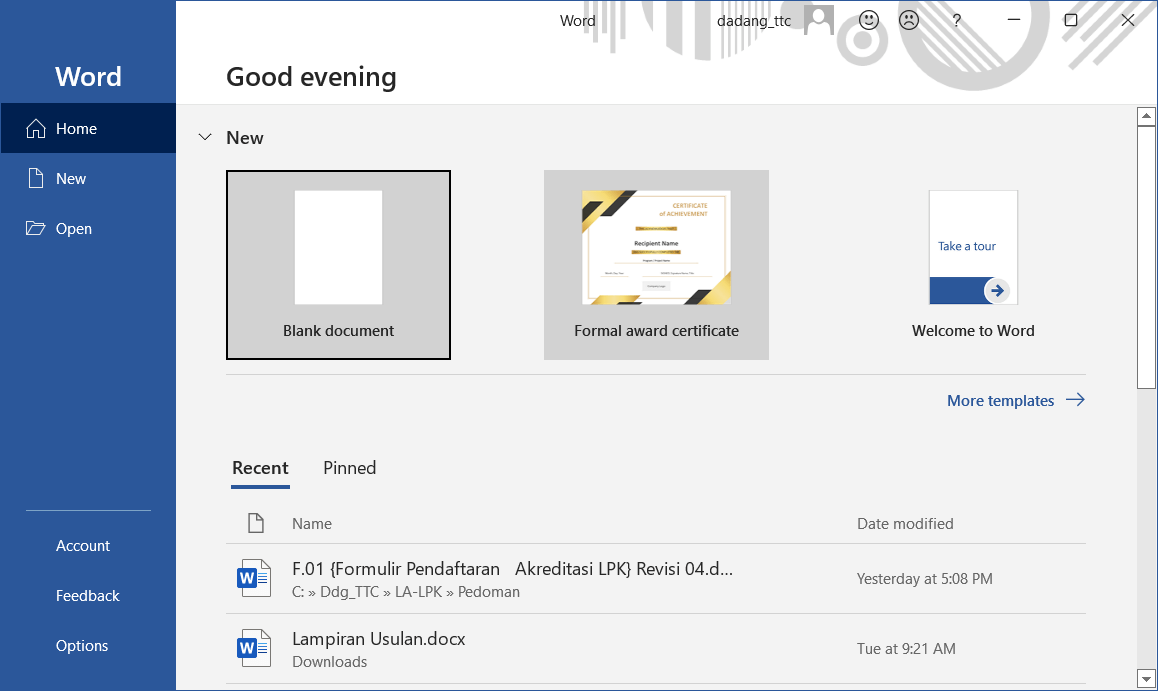Image resolution: width=1158 pixels, height=691 pixels.
Task: Click the dadang_ttc account profile picture
Action: [819, 20]
